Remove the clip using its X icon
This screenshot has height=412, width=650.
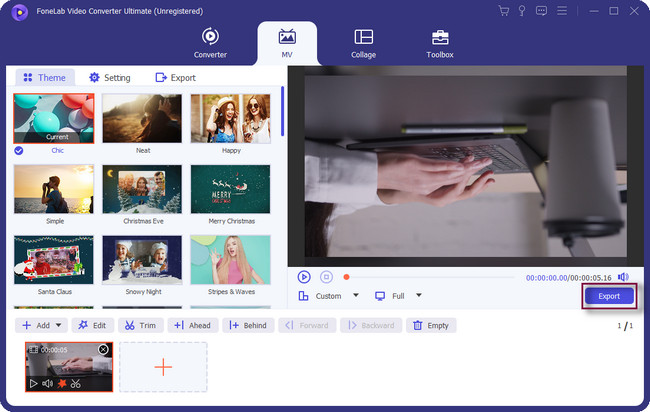click(x=103, y=350)
